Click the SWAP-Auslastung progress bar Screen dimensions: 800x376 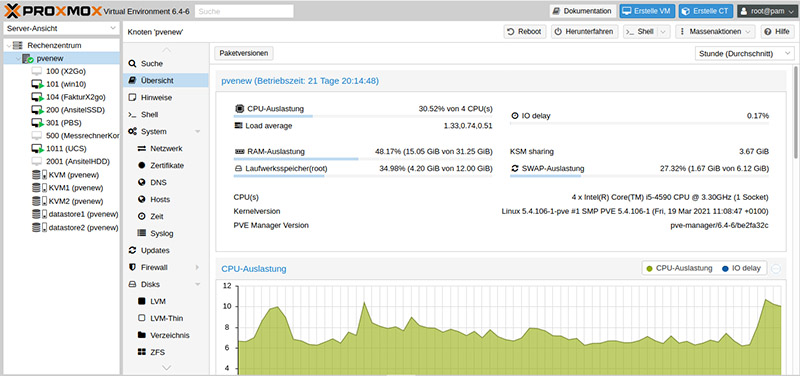point(639,176)
